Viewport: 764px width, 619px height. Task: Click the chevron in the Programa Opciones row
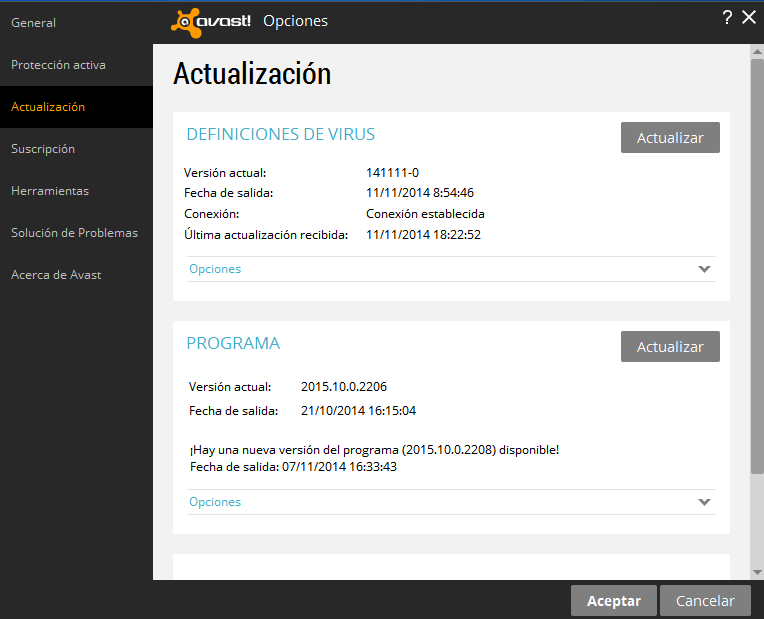(x=704, y=502)
